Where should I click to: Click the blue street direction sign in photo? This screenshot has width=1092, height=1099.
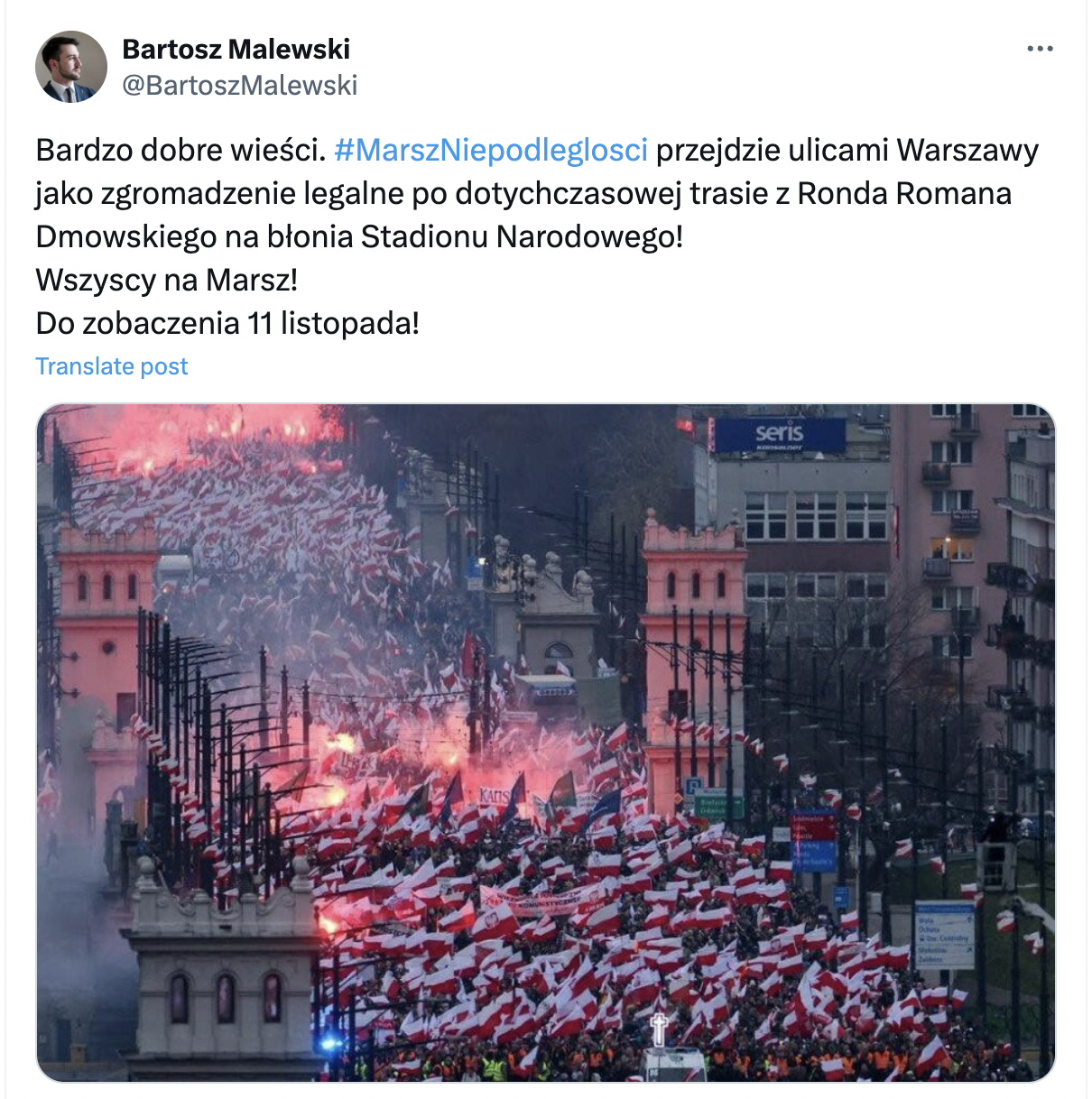[x=944, y=934]
